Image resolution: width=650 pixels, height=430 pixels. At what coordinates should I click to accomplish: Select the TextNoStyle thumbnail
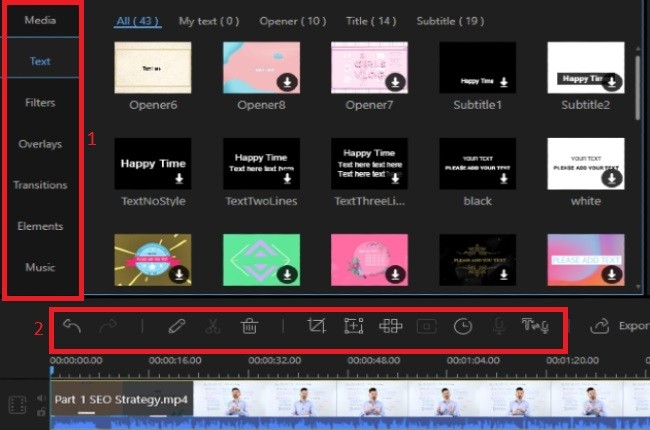153,163
